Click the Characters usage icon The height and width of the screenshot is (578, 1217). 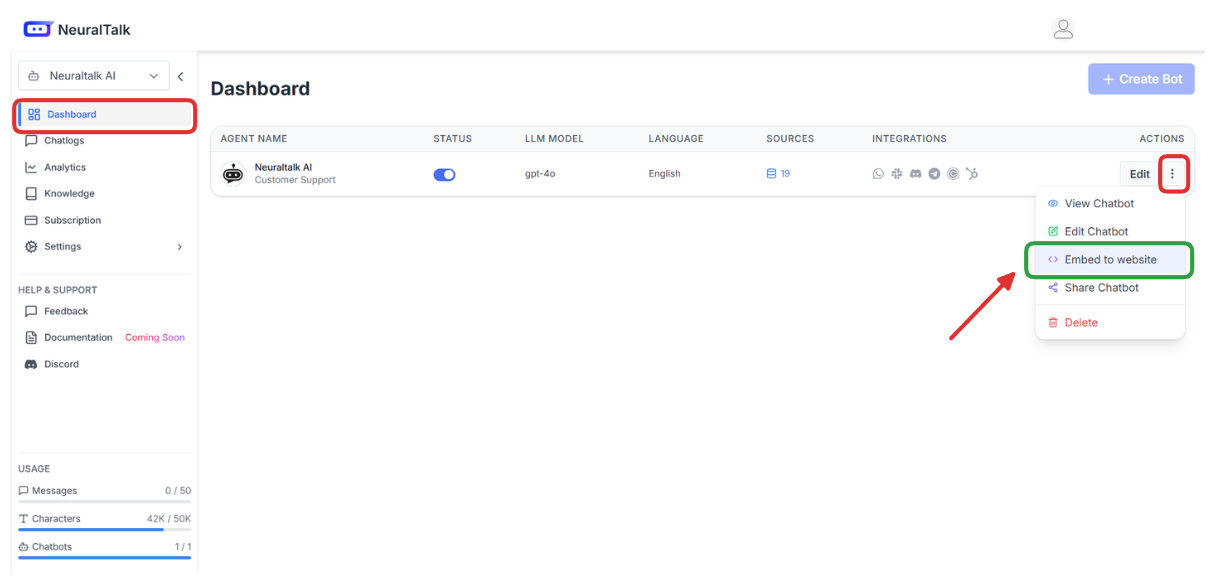tap(24, 519)
